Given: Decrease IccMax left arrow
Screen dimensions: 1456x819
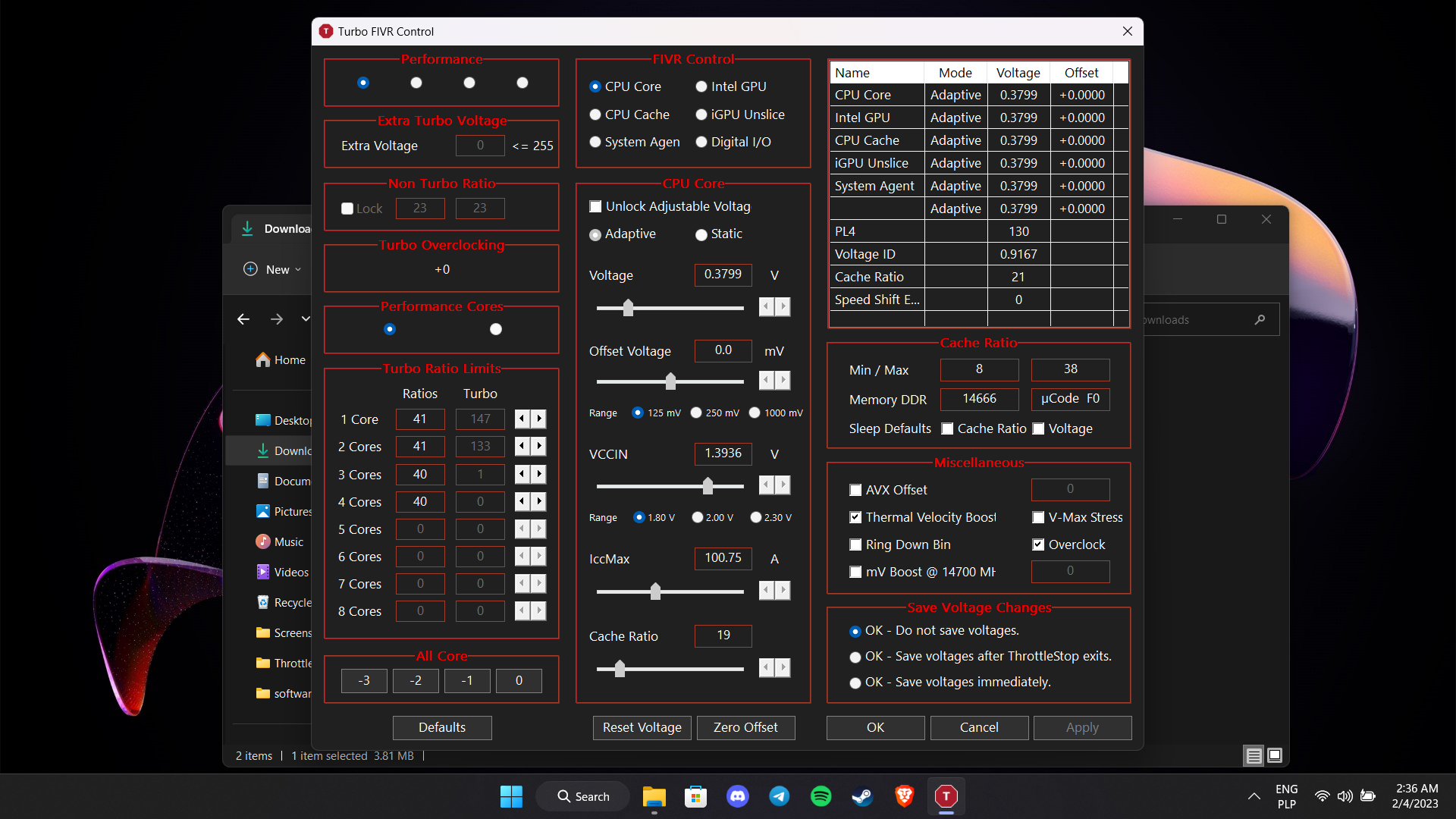Looking at the screenshot, I should [x=767, y=590].
